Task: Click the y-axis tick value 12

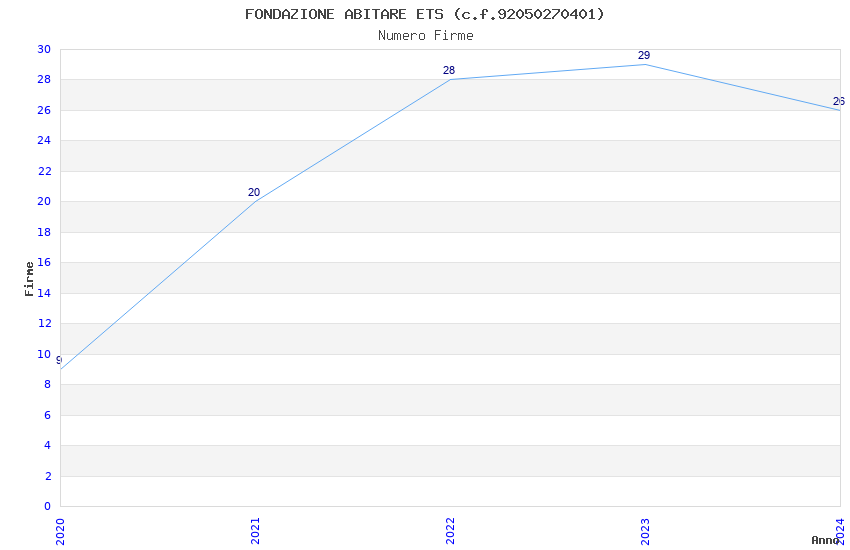Action: click(x=44, y=323)
